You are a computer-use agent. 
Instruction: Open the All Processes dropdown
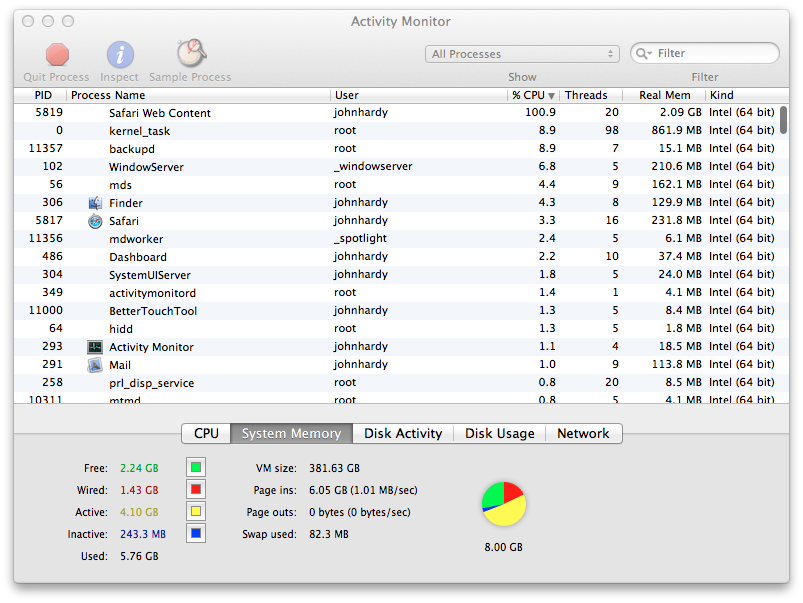tap(522, 54)
